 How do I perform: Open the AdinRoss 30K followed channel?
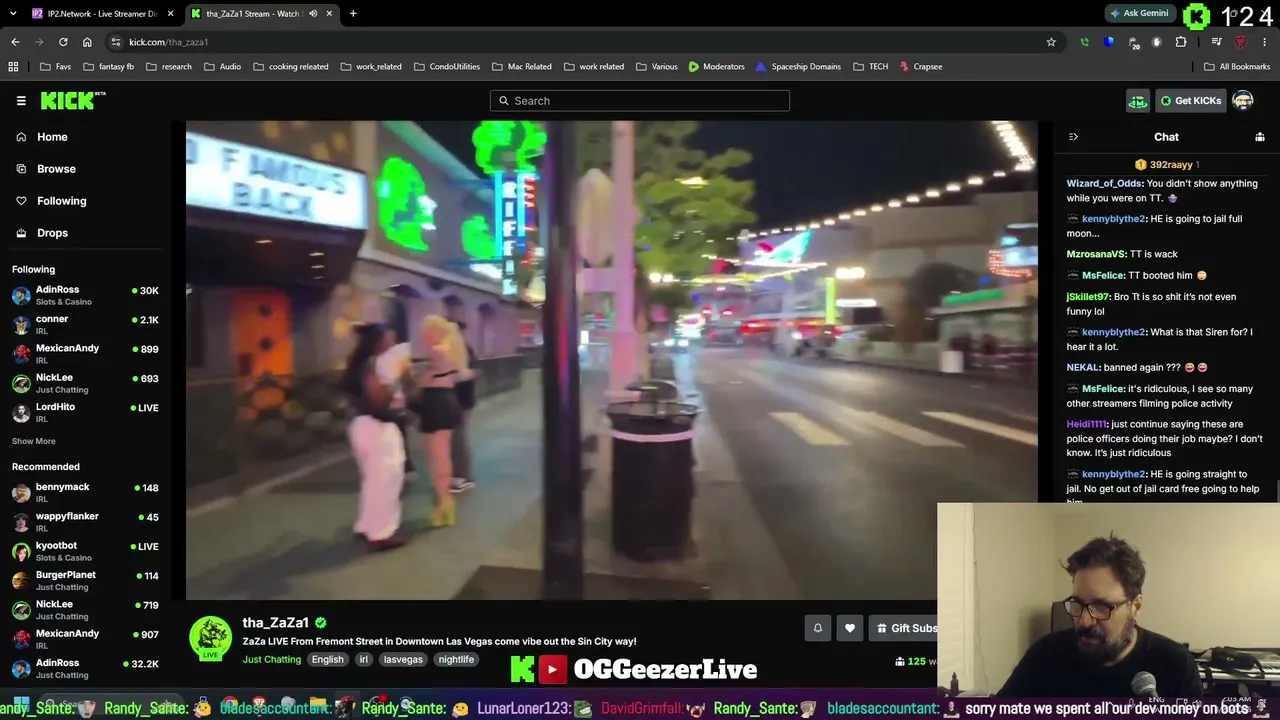[x=86, y=295]
